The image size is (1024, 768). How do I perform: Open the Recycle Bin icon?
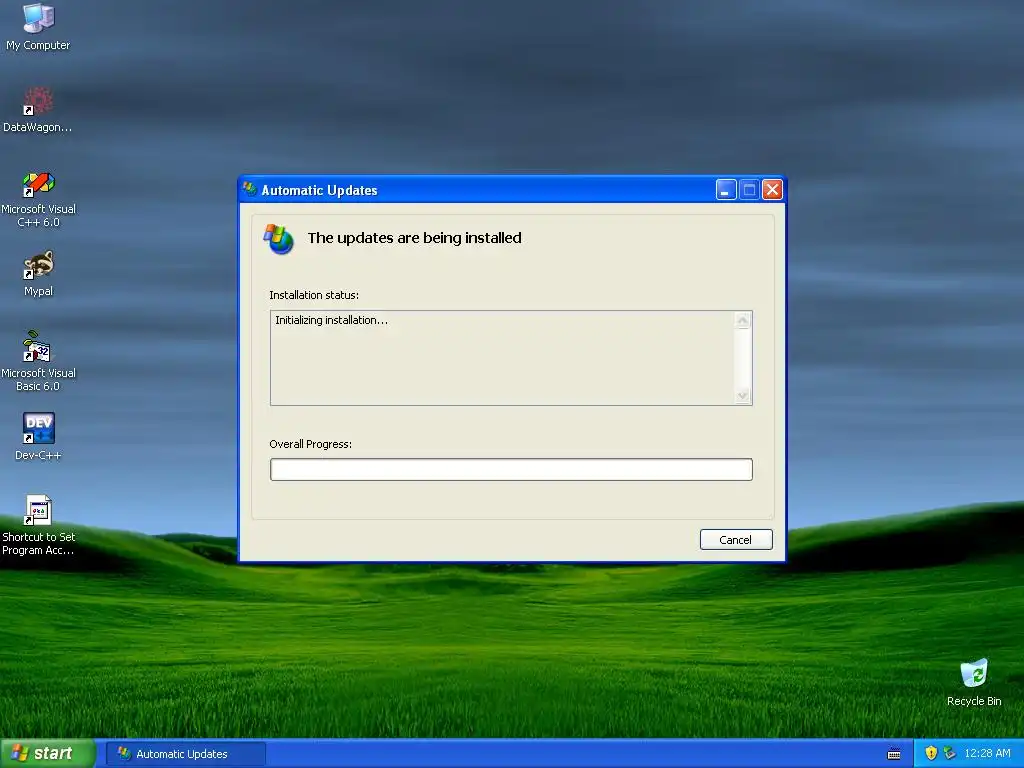pyautogui.click(x=974, y=674)
